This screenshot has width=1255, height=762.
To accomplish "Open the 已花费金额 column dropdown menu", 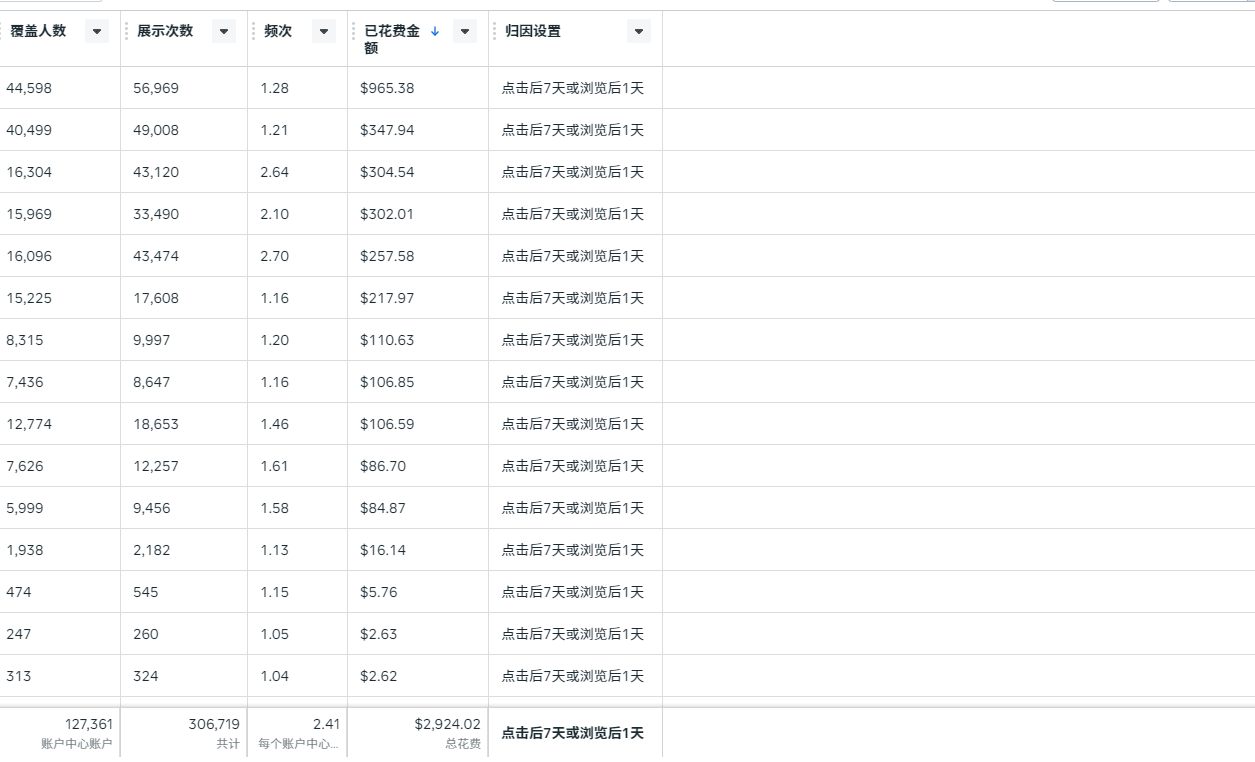I will tap(465, 31).
